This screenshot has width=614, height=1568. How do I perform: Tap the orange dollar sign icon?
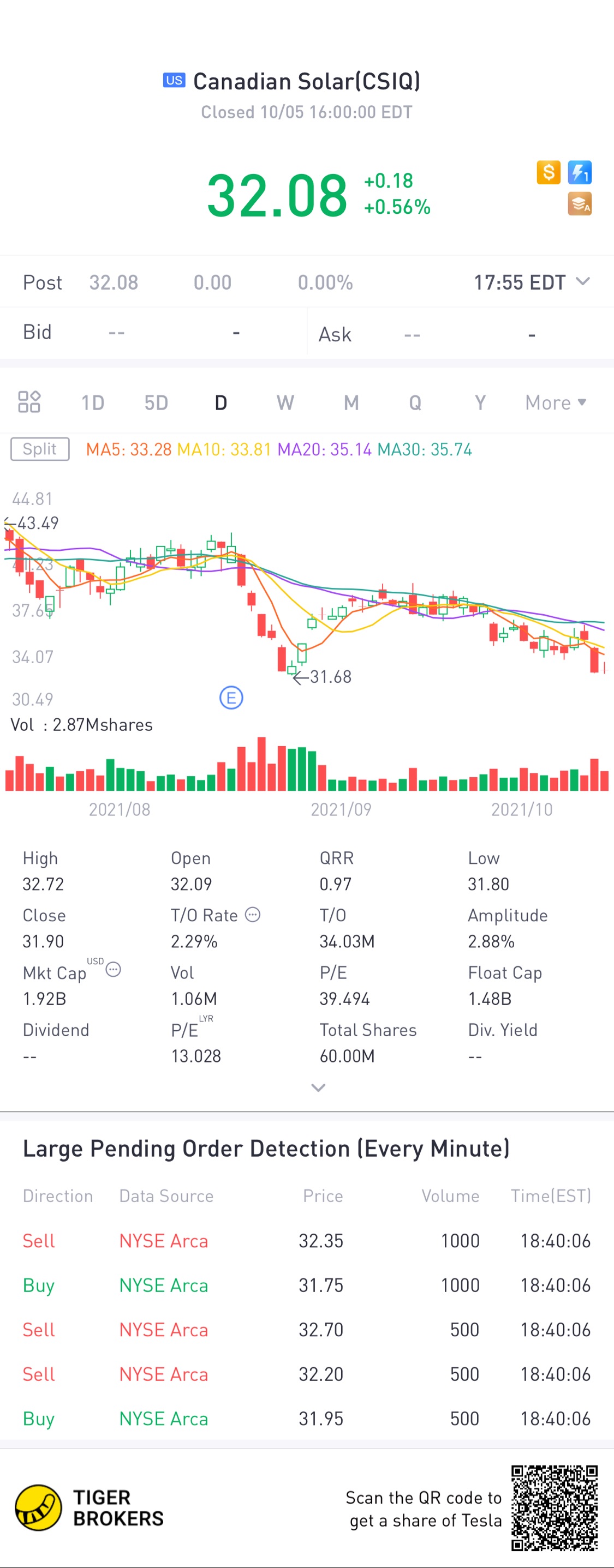coord(548,172)
